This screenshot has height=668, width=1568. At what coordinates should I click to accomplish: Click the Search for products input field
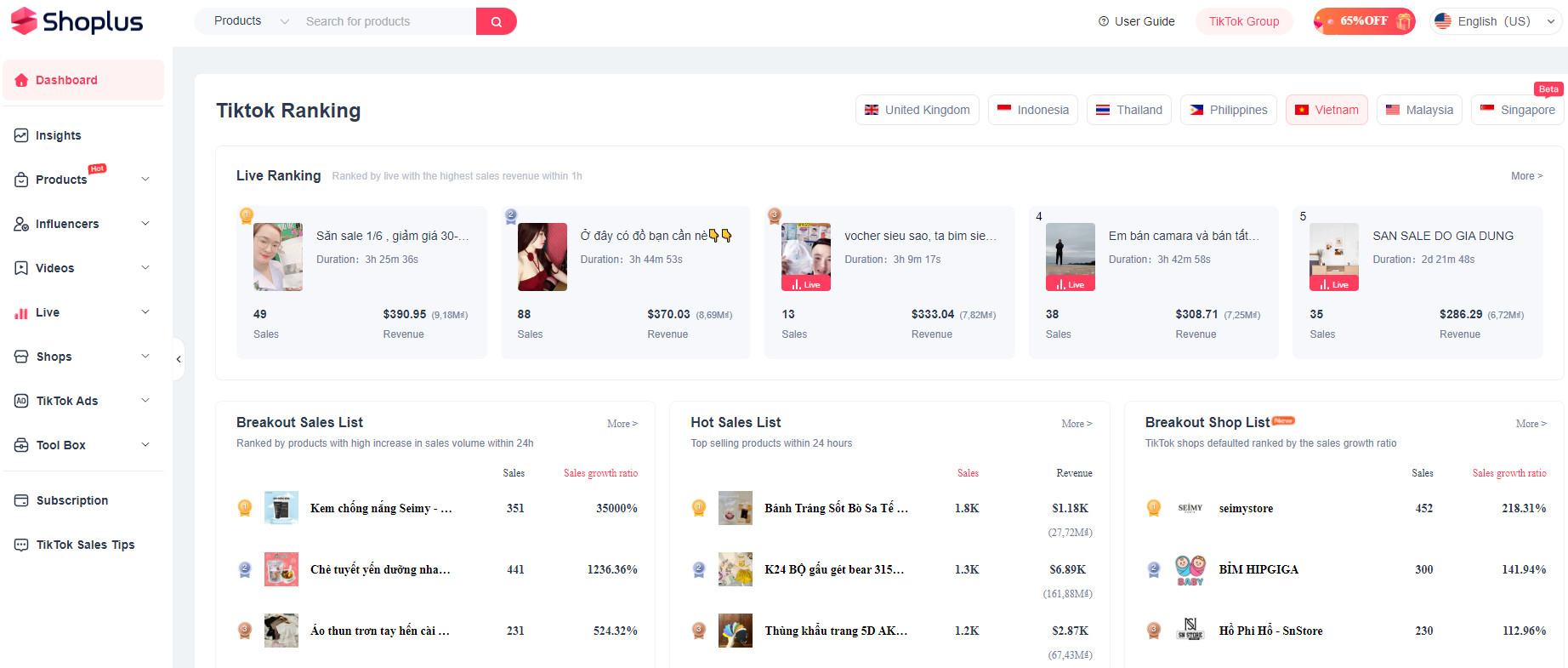coord(387,21)
